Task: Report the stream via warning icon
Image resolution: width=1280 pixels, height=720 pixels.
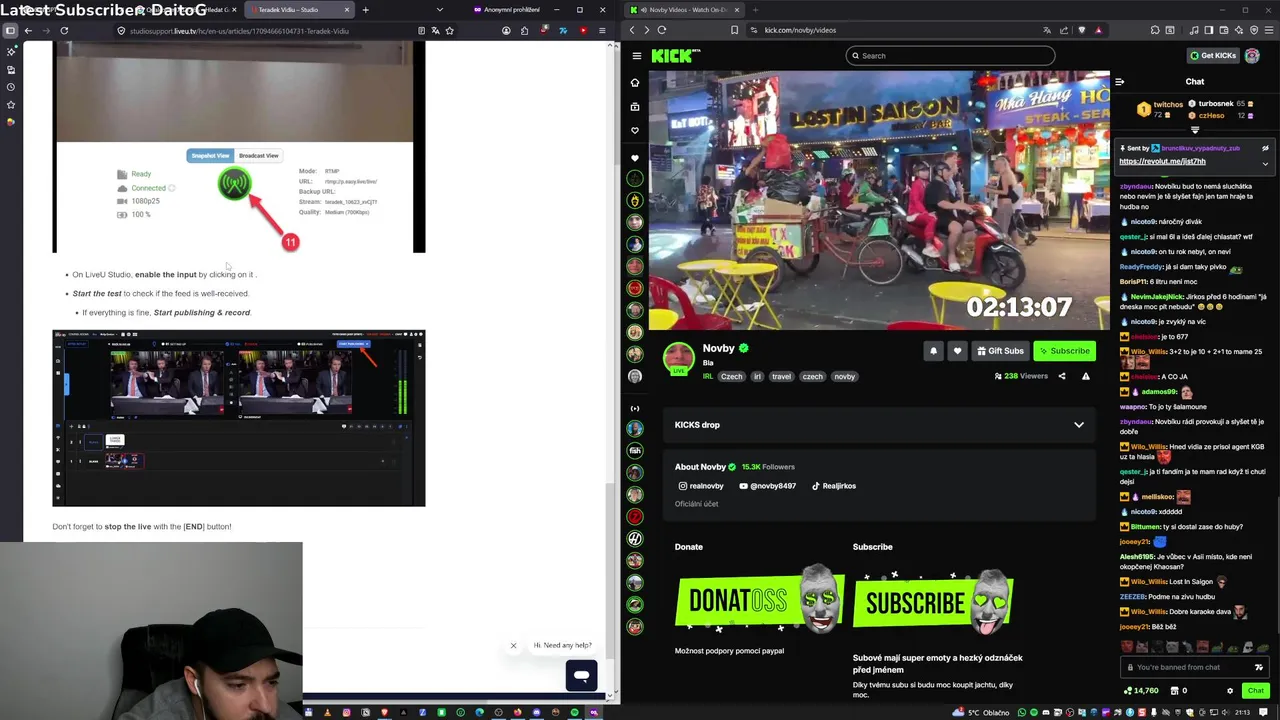Action: point(1085,376)
